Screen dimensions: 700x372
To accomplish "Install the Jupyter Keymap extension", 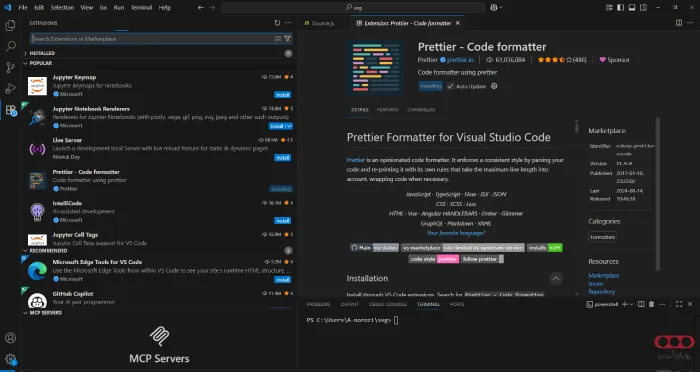I will click(283, 95).
